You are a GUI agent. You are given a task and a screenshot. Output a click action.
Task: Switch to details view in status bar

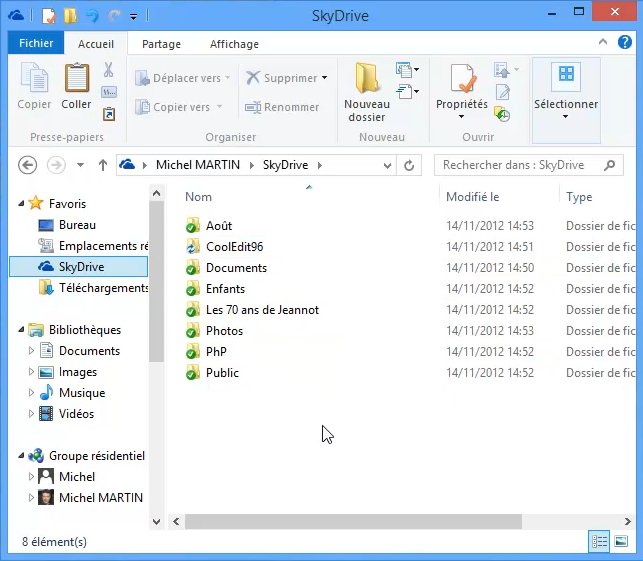599,542
